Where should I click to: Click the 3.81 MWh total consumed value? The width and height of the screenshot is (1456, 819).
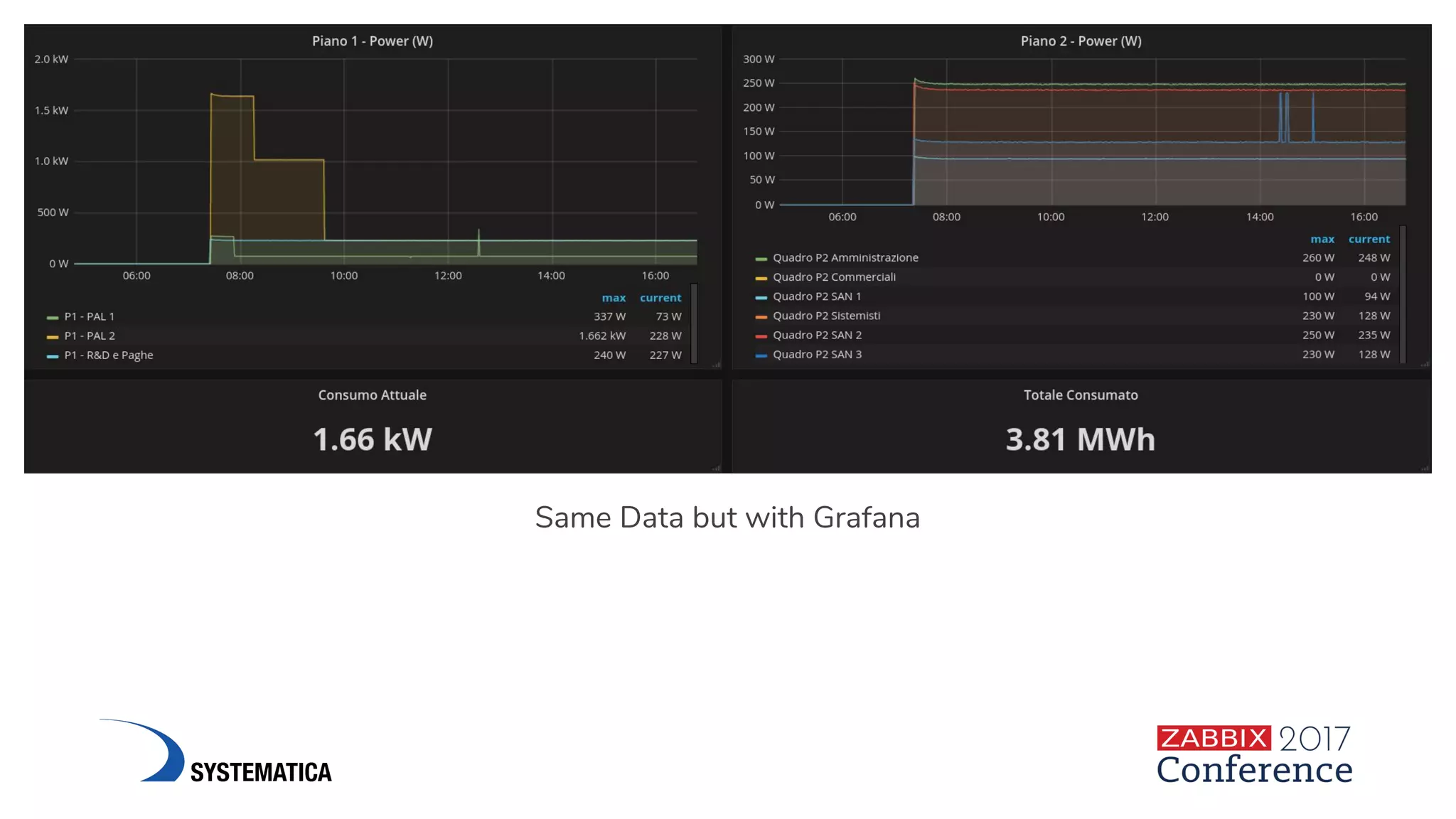tap(1081, 439)
